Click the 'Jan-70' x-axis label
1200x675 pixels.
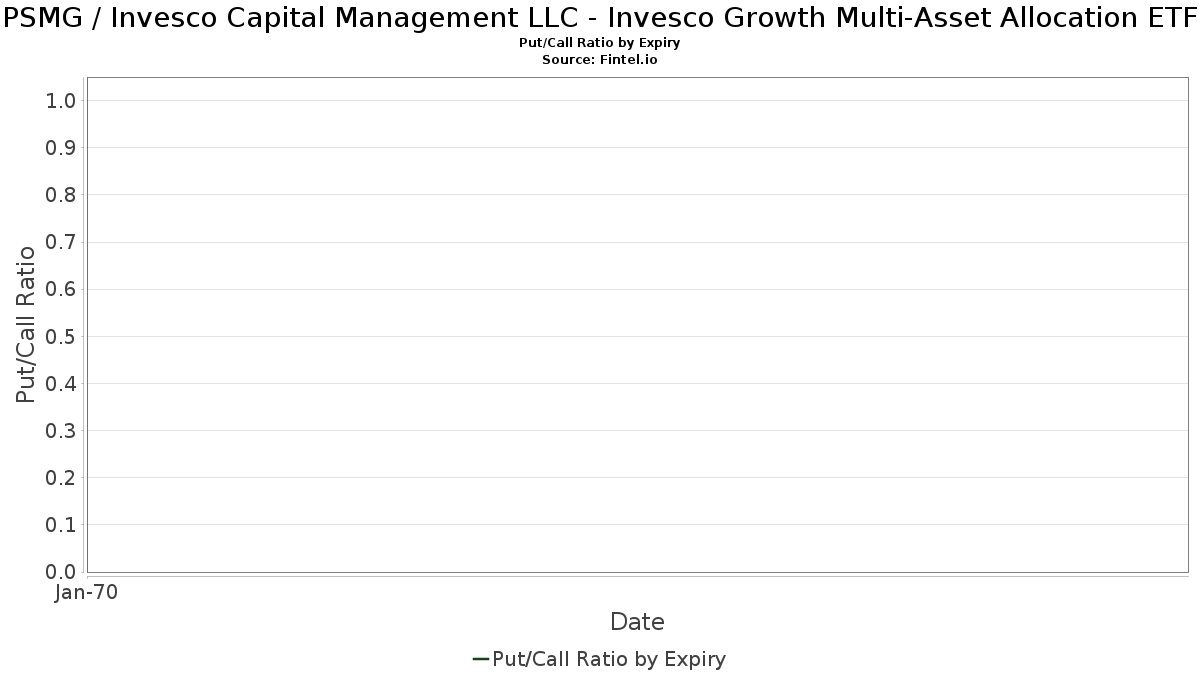click(87, 592)
